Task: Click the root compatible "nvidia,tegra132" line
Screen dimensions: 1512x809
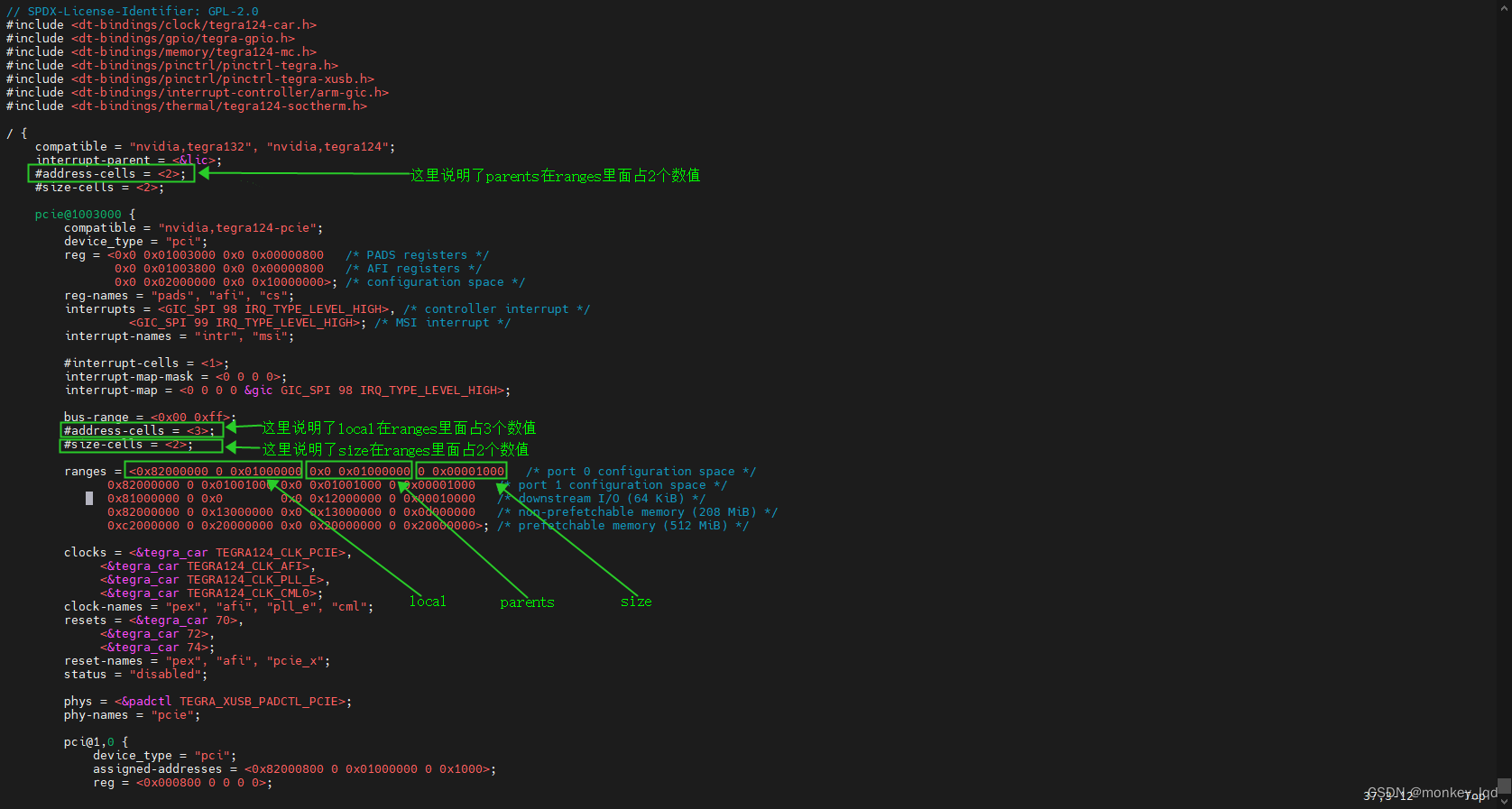Action: [215, 147]
